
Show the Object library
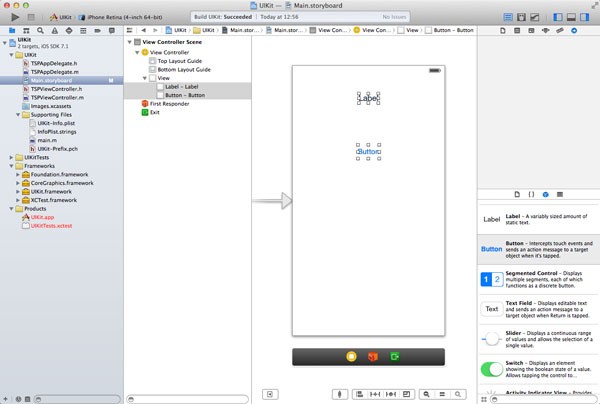pos(545,194)
